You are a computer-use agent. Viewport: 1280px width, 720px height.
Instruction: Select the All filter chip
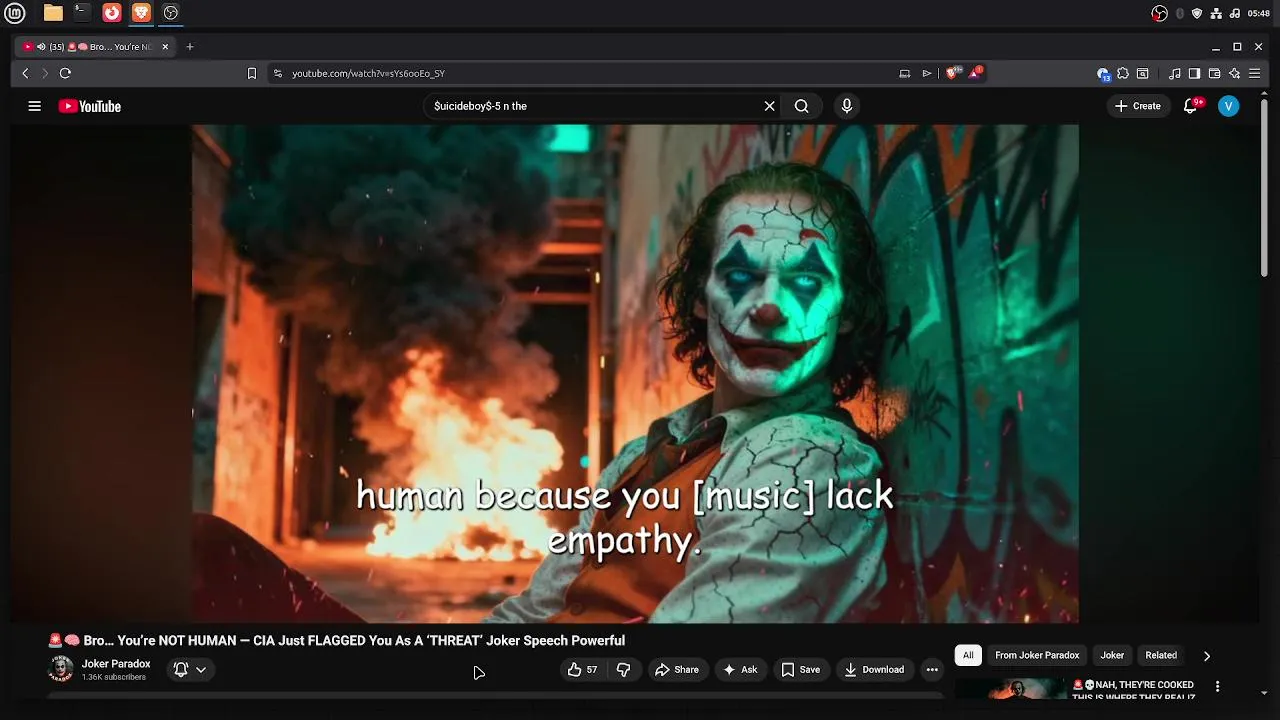(x=968, y=655)
